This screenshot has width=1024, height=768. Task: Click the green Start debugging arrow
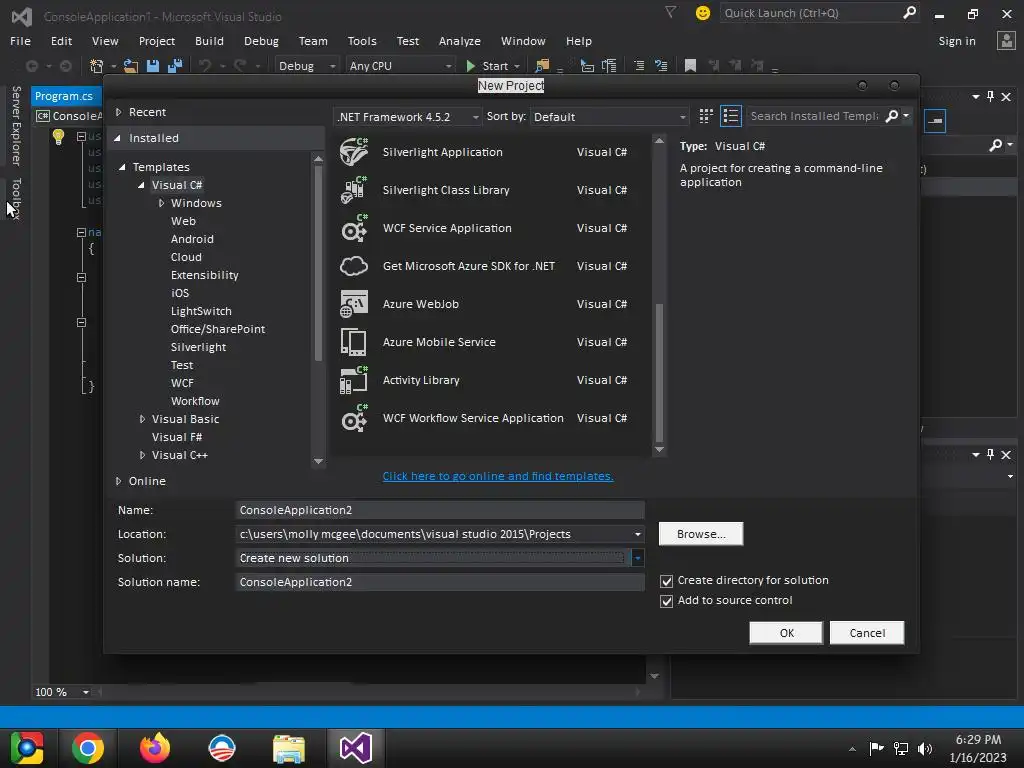pos(471,65)
